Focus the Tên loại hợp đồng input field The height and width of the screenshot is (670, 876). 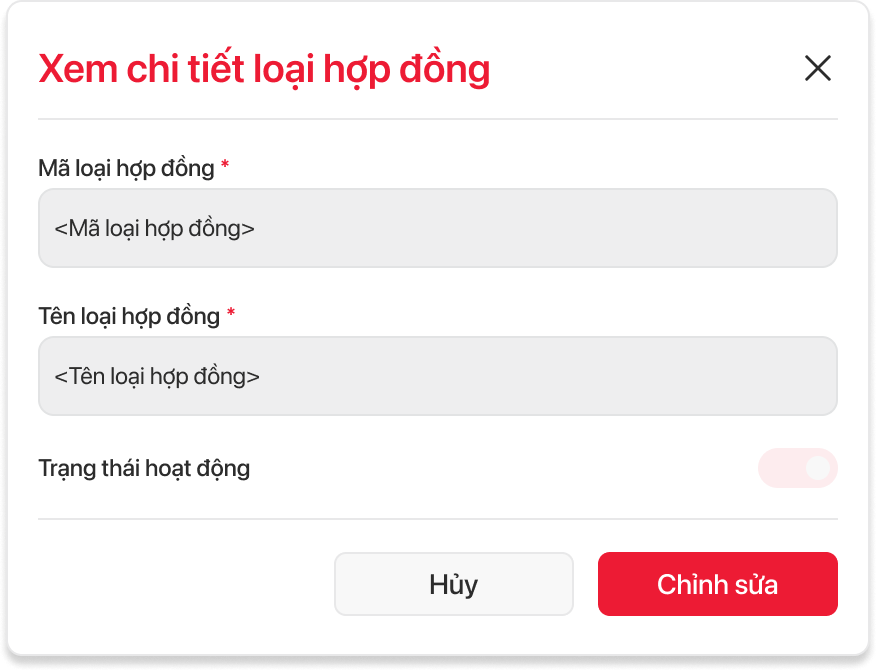coord(437,376)
